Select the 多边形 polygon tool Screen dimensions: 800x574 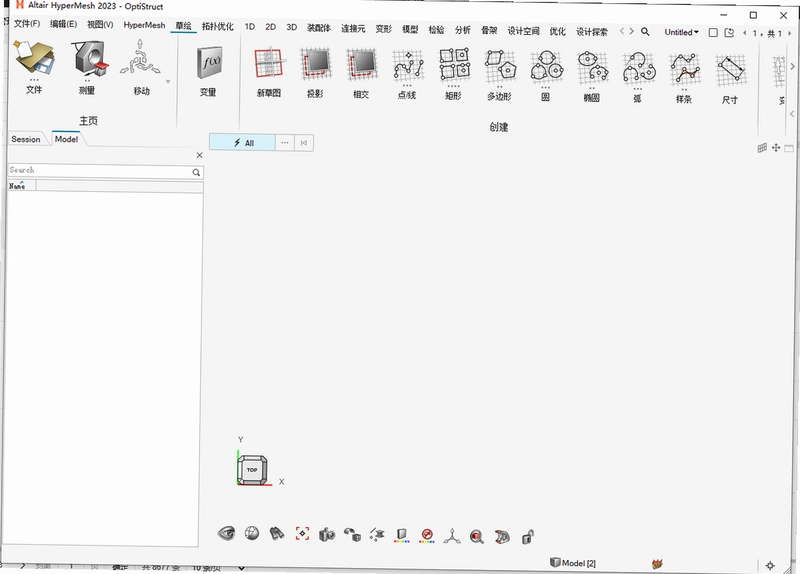click(500, 66)
